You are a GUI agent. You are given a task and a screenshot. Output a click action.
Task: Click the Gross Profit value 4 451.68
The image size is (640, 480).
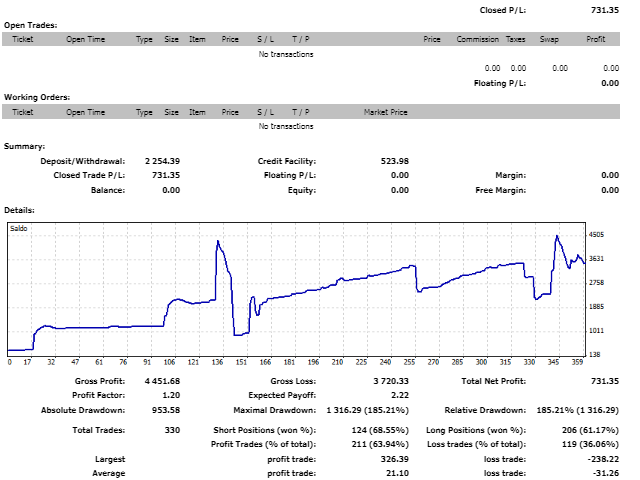point(162,381)
